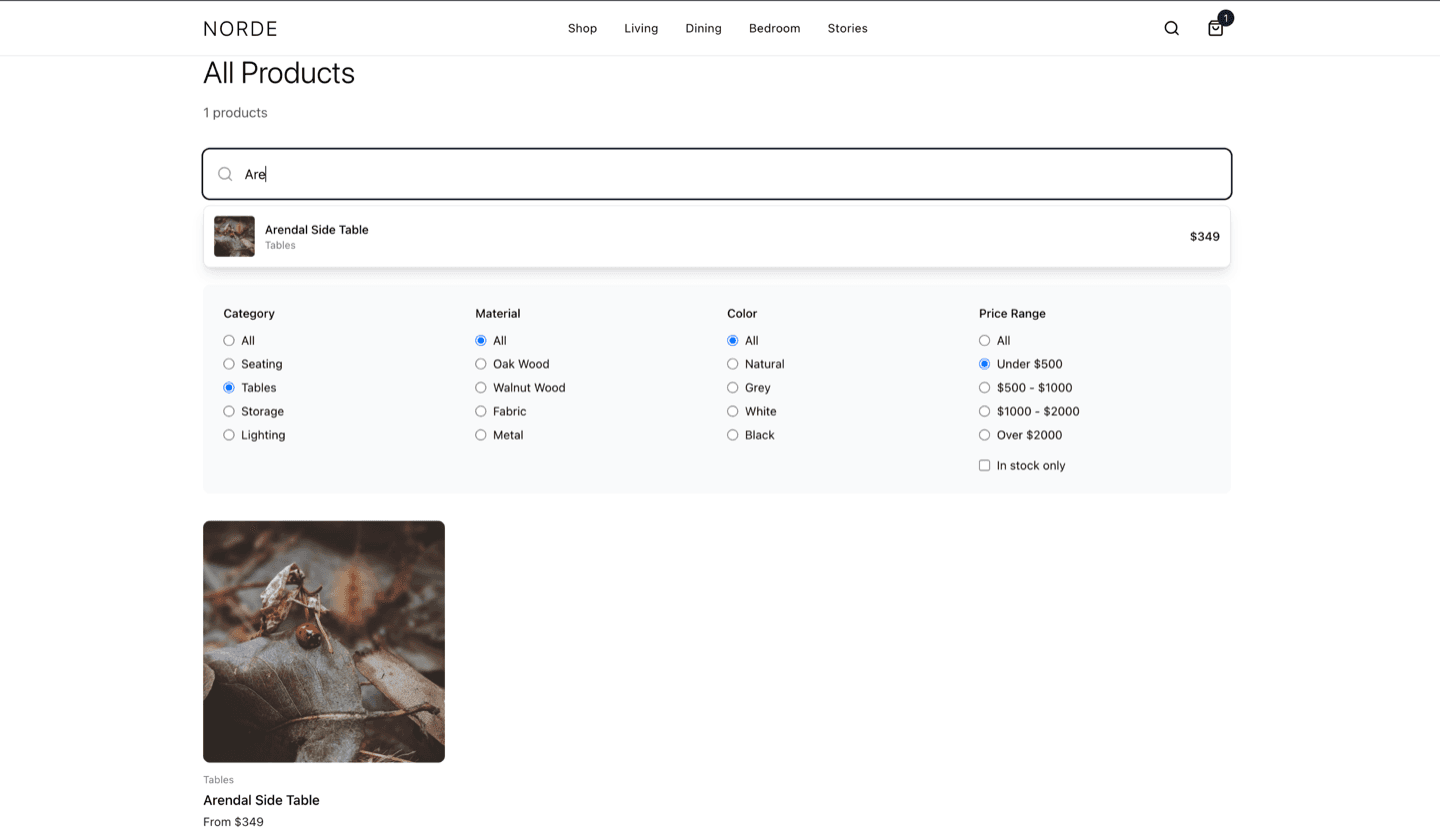
Task: Choose Oak Wood under Material
Action: pos(480,364)
